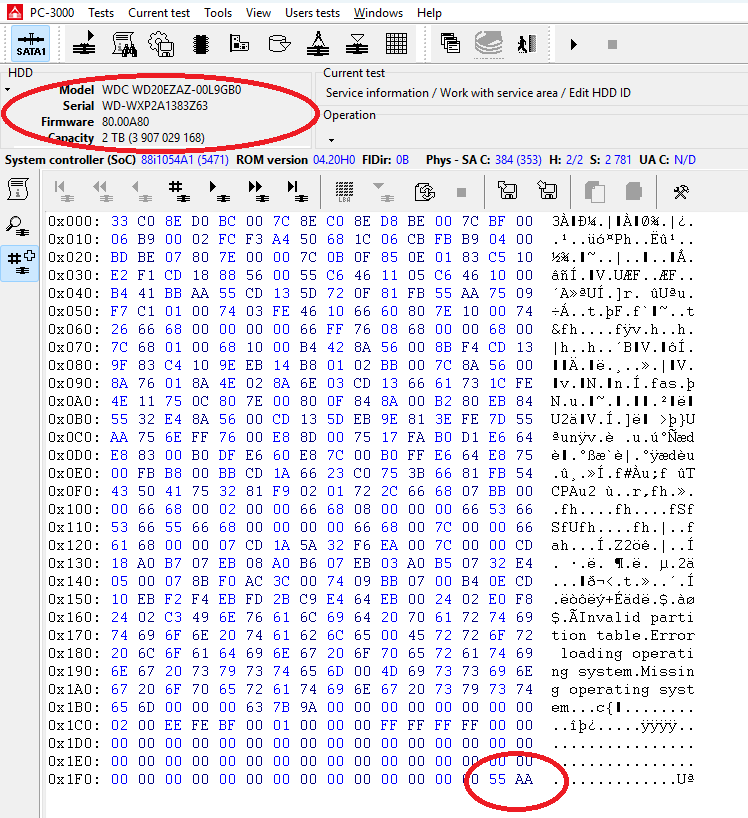Click the hammer and wrench tools icon
This screenshot has width=748, height=818.
pyautogui.click(x=681, y=191)
